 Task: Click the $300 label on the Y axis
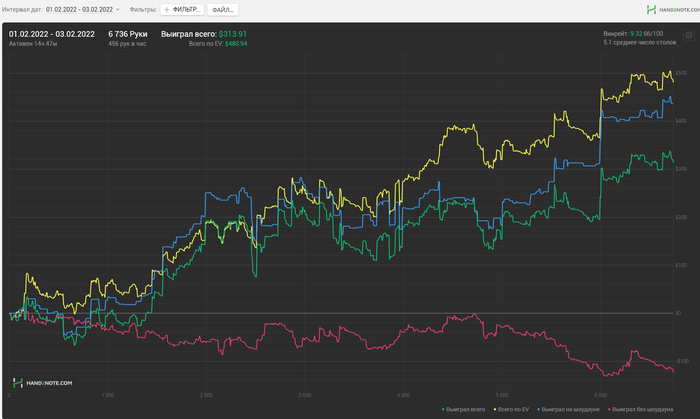[681, 169]
